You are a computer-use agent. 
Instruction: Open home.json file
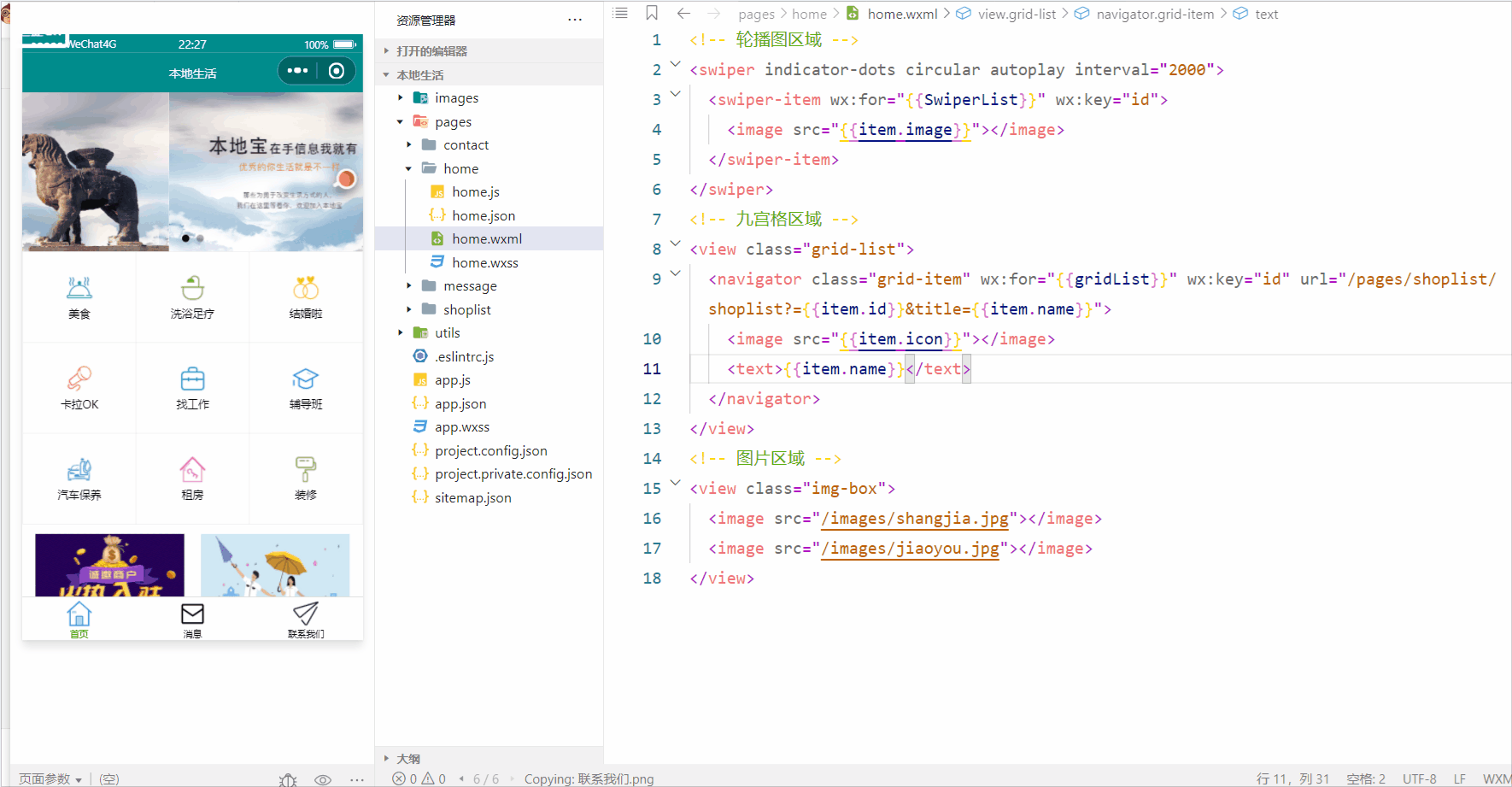pyautogui.click(x=483, y=216)
